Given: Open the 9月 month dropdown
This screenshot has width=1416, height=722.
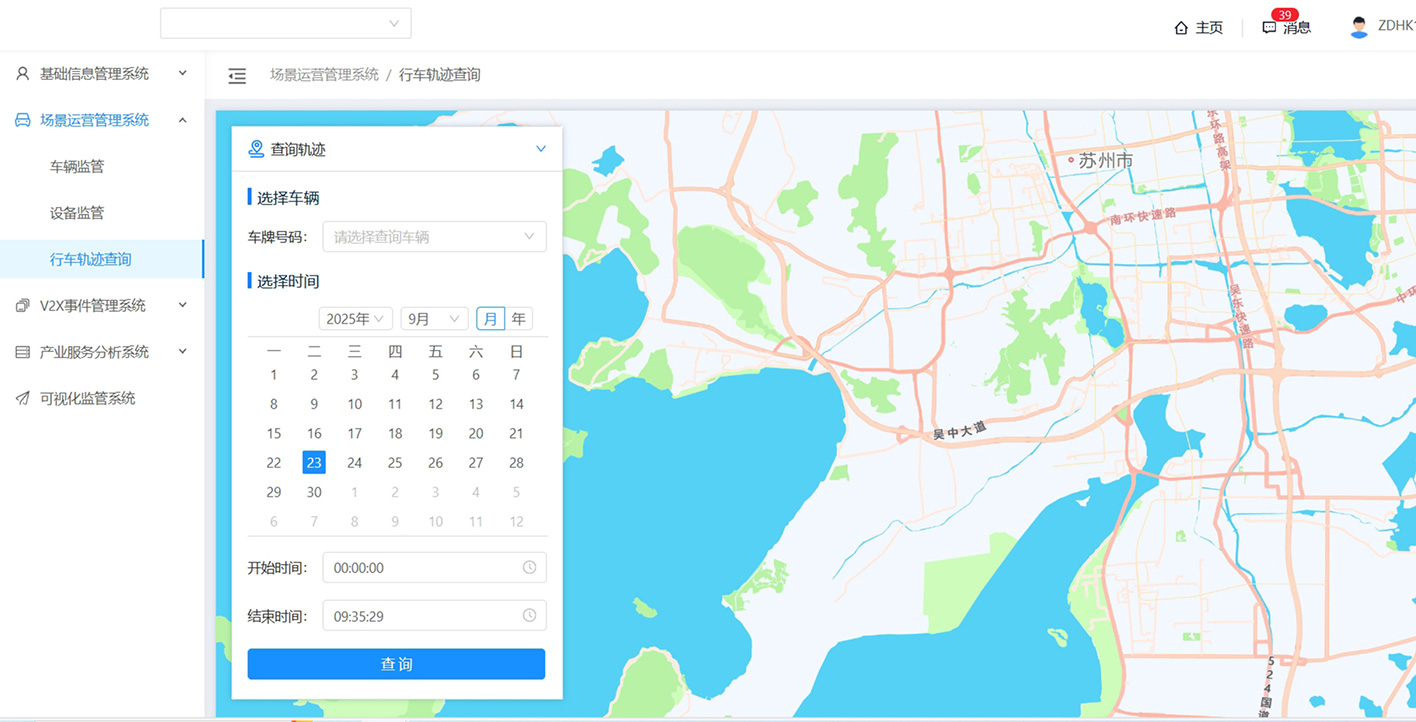Looking at the screenshot, I should (x=434, y=319).
